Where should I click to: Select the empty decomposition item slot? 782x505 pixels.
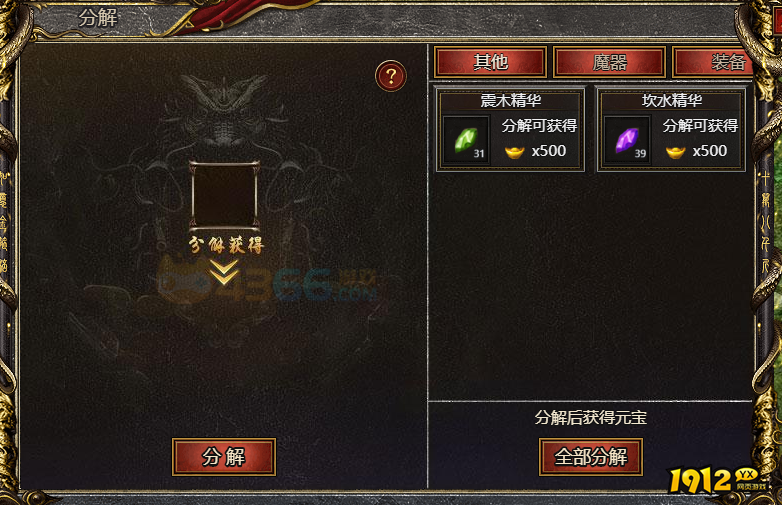(x=224, y=195)
